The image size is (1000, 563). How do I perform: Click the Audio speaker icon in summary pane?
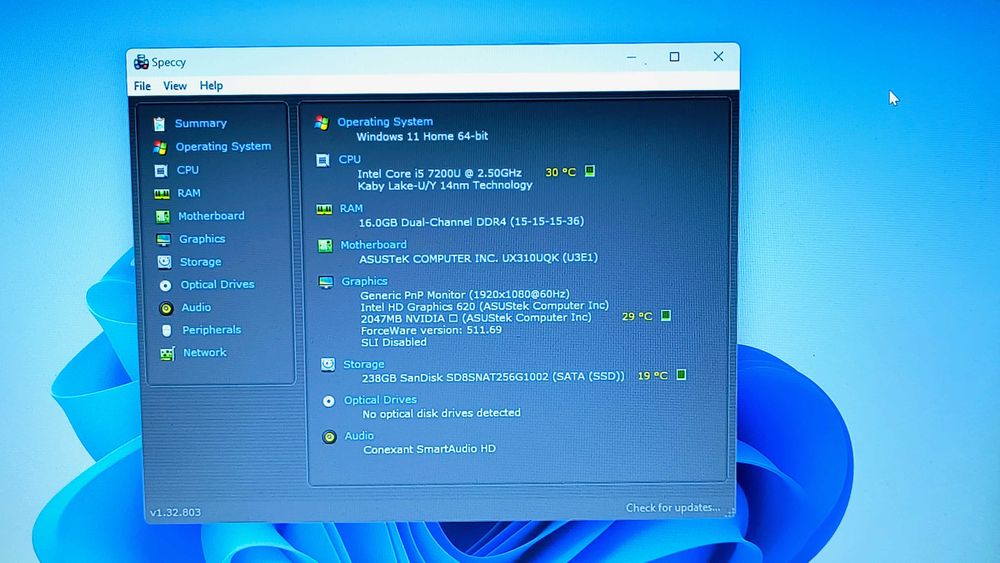329,437
